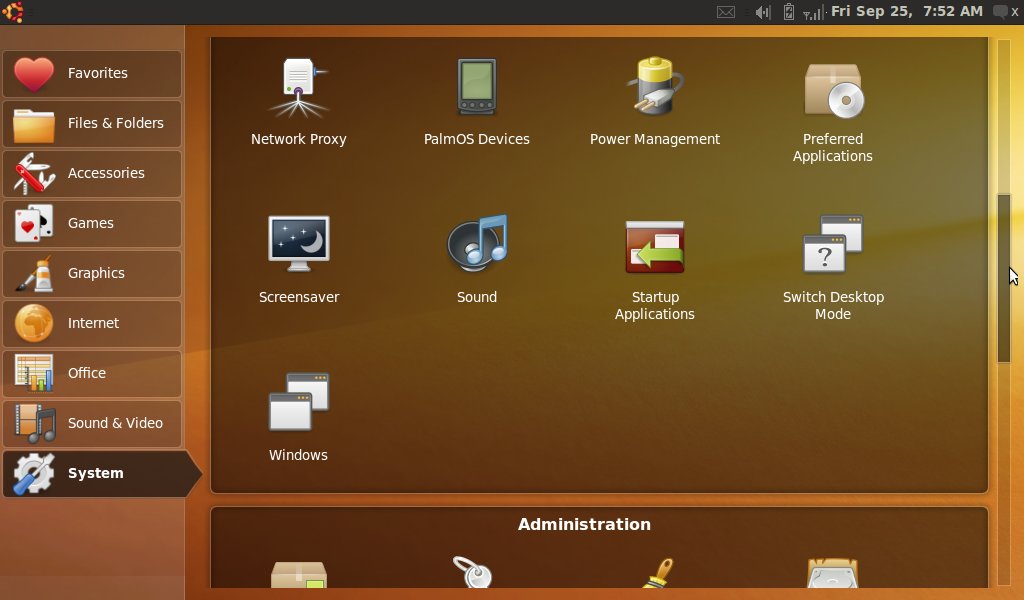Click the Ubuntu logo in top panel
Image resolution: width=1024 pixels, height=600 pixels.
coord(12,12)
